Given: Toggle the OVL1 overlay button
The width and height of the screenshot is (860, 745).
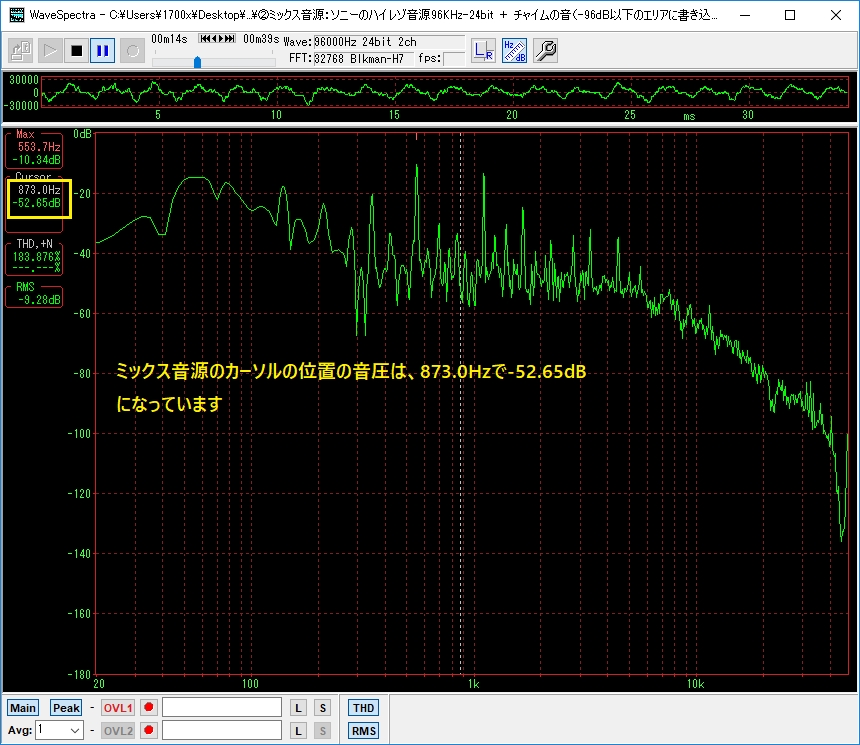Looking at the screenshot, I should (118, 708).
